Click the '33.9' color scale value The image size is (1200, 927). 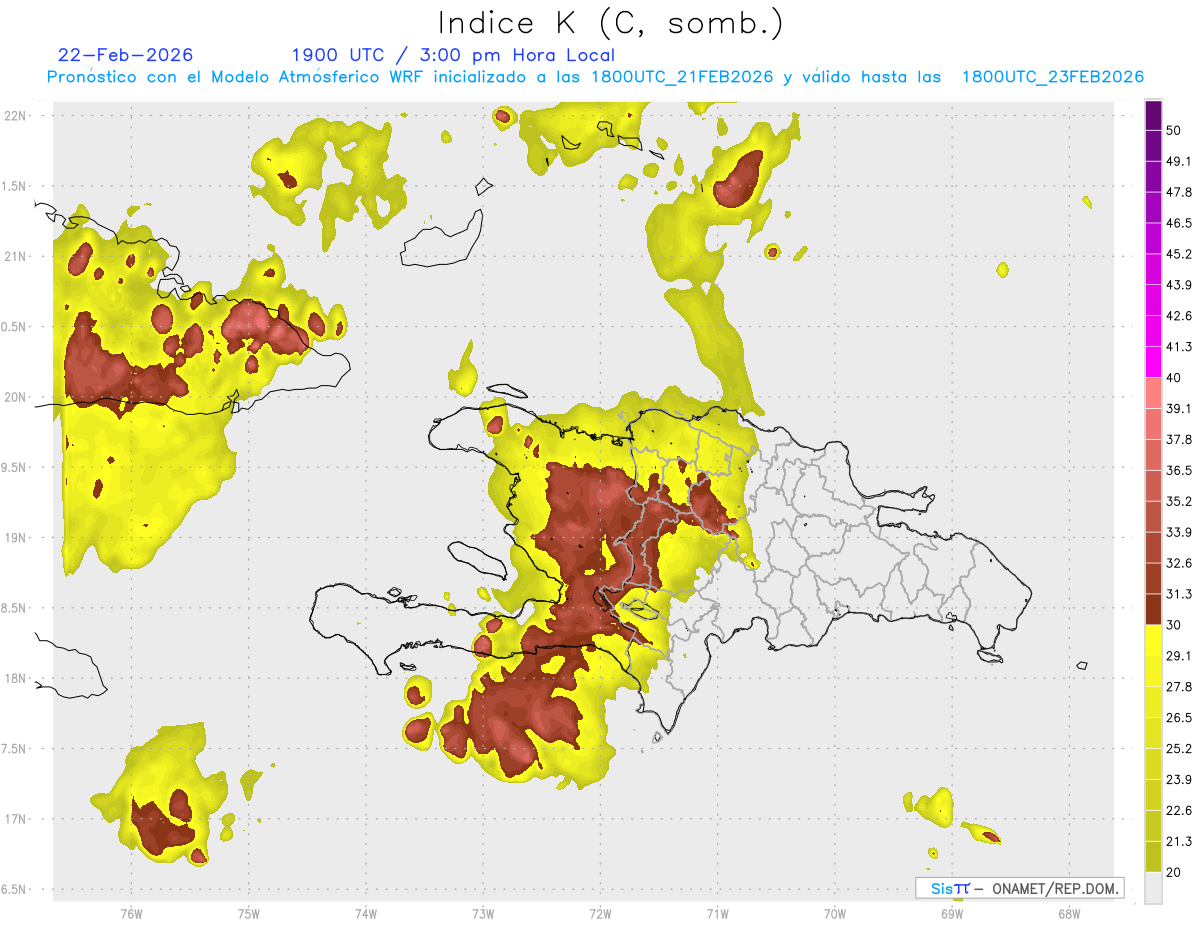coord(1179,532)
